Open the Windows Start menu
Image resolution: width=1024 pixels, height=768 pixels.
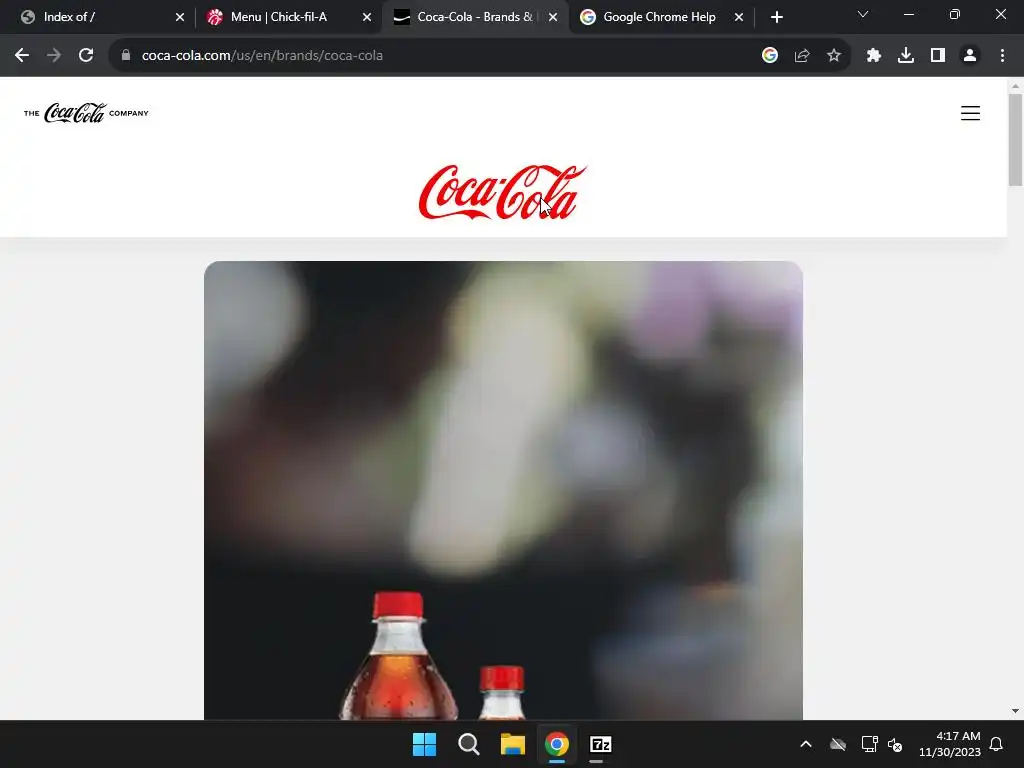pyautogui.click(x=424, y=744)
